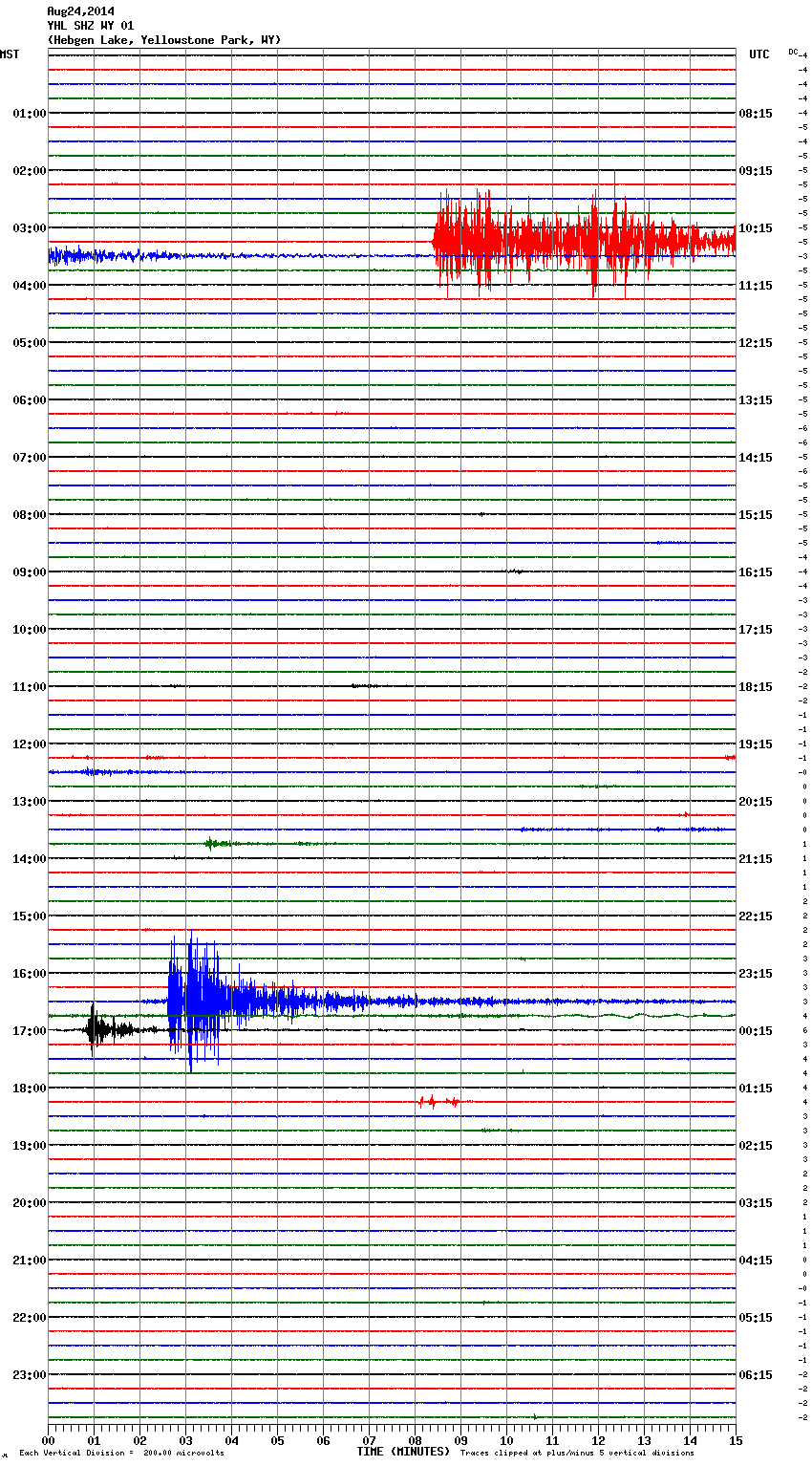Select the 21:00 MST row label
Image resolution: width=812 pixels, height=1466 pixels.
tap(29, 1261)
